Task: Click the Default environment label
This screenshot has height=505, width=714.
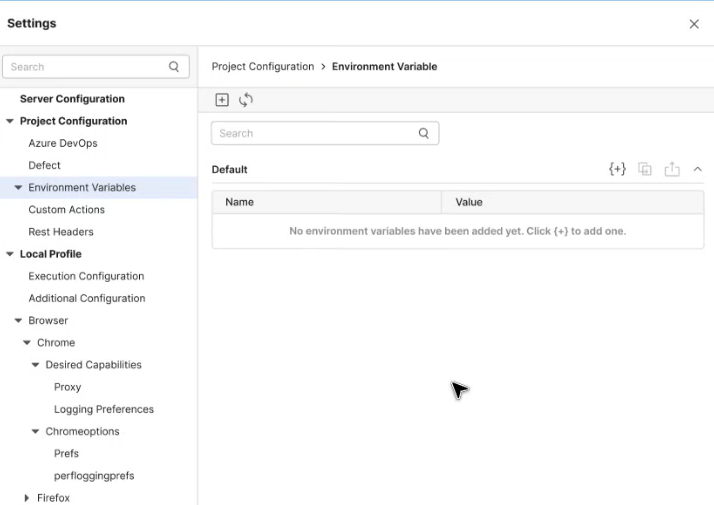Action: (230, 169)
